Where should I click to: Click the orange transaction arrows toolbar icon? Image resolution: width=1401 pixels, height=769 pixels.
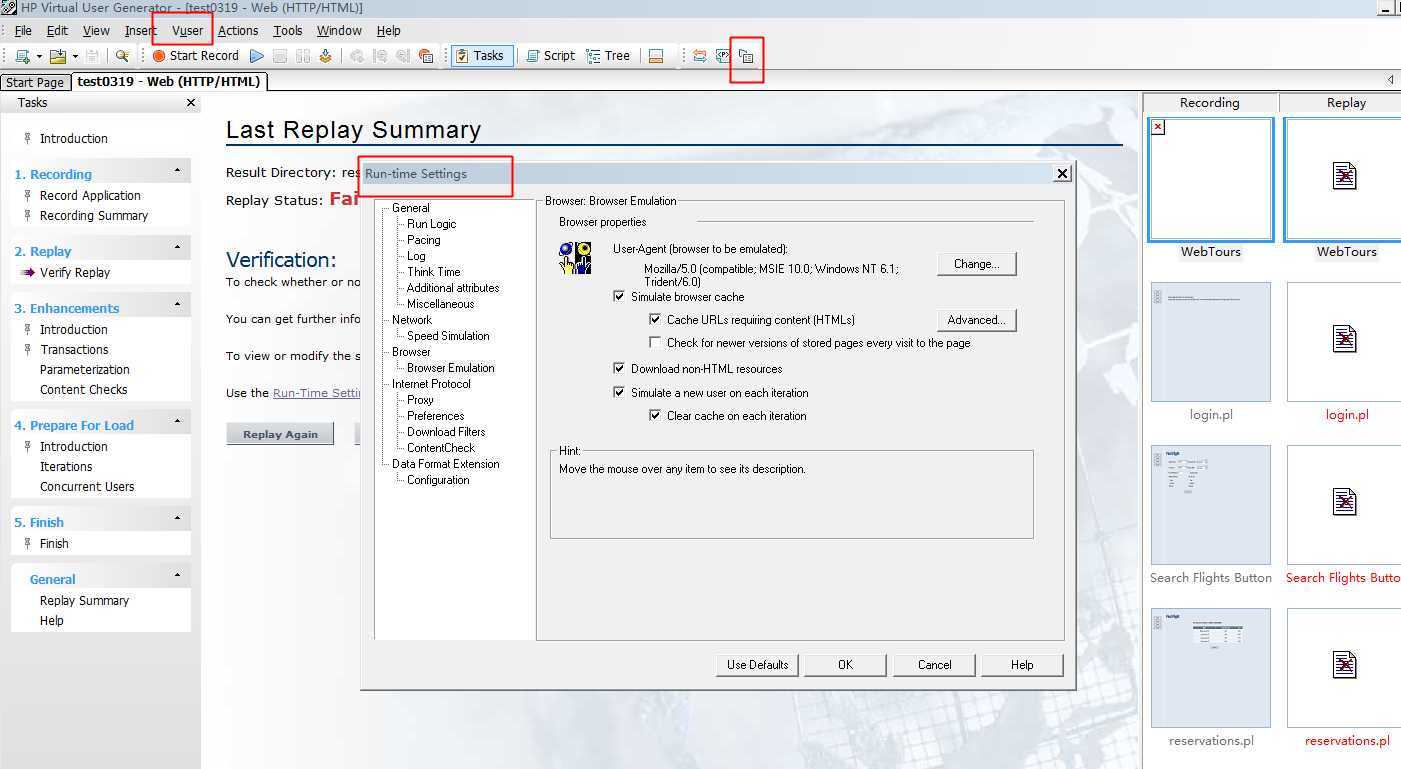click(700, 56)
